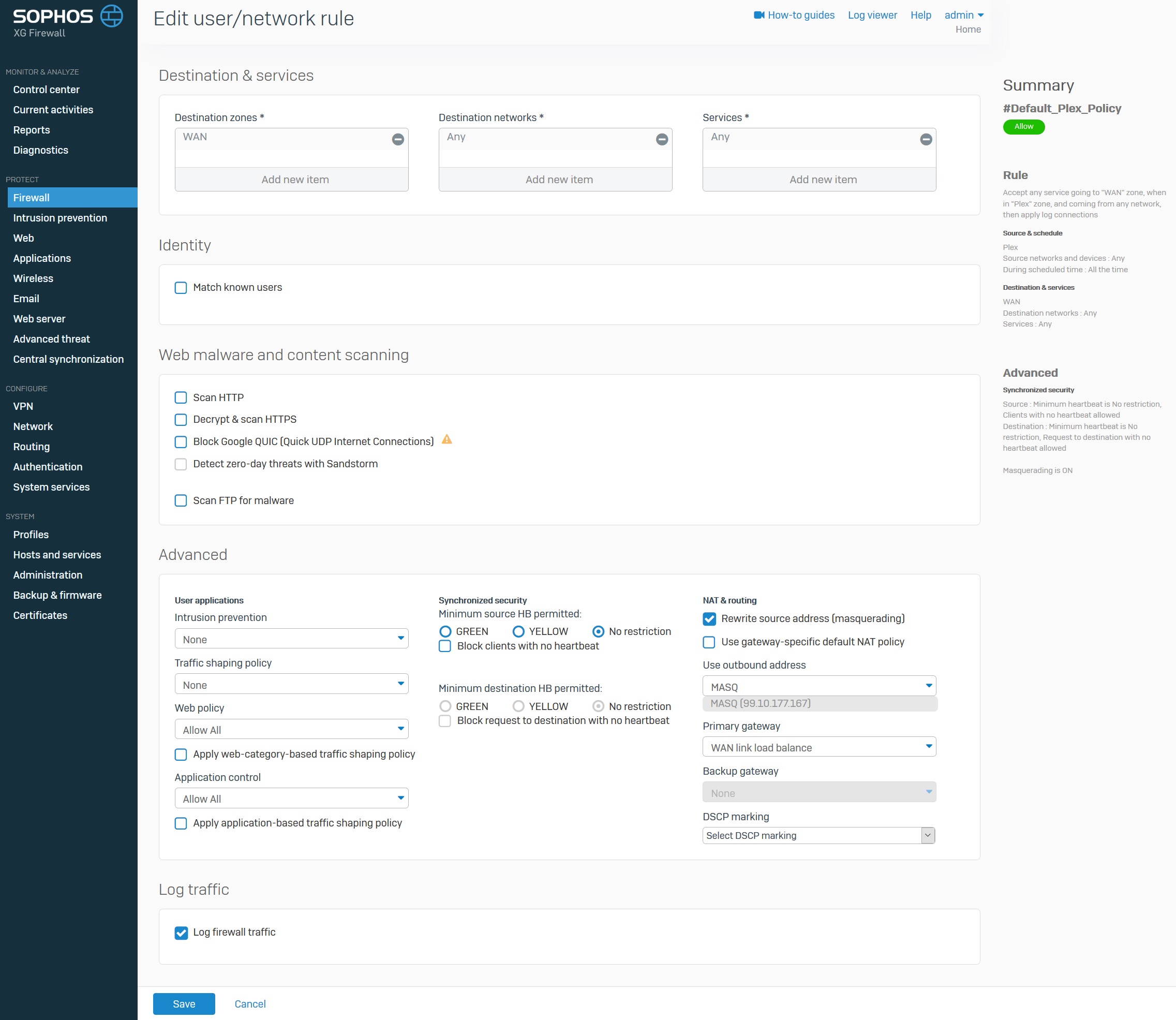Remove Any from Destination networks

(662, 139)
